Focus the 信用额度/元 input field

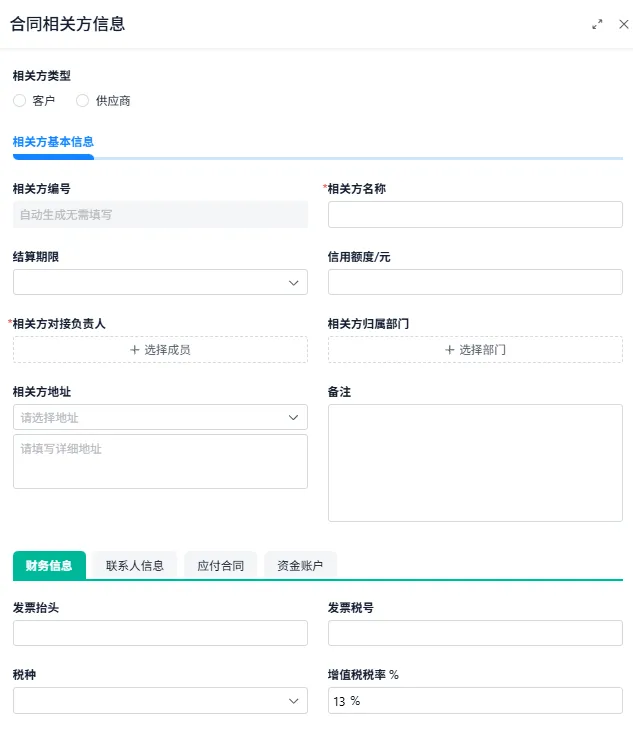click(x=475, y=282)
